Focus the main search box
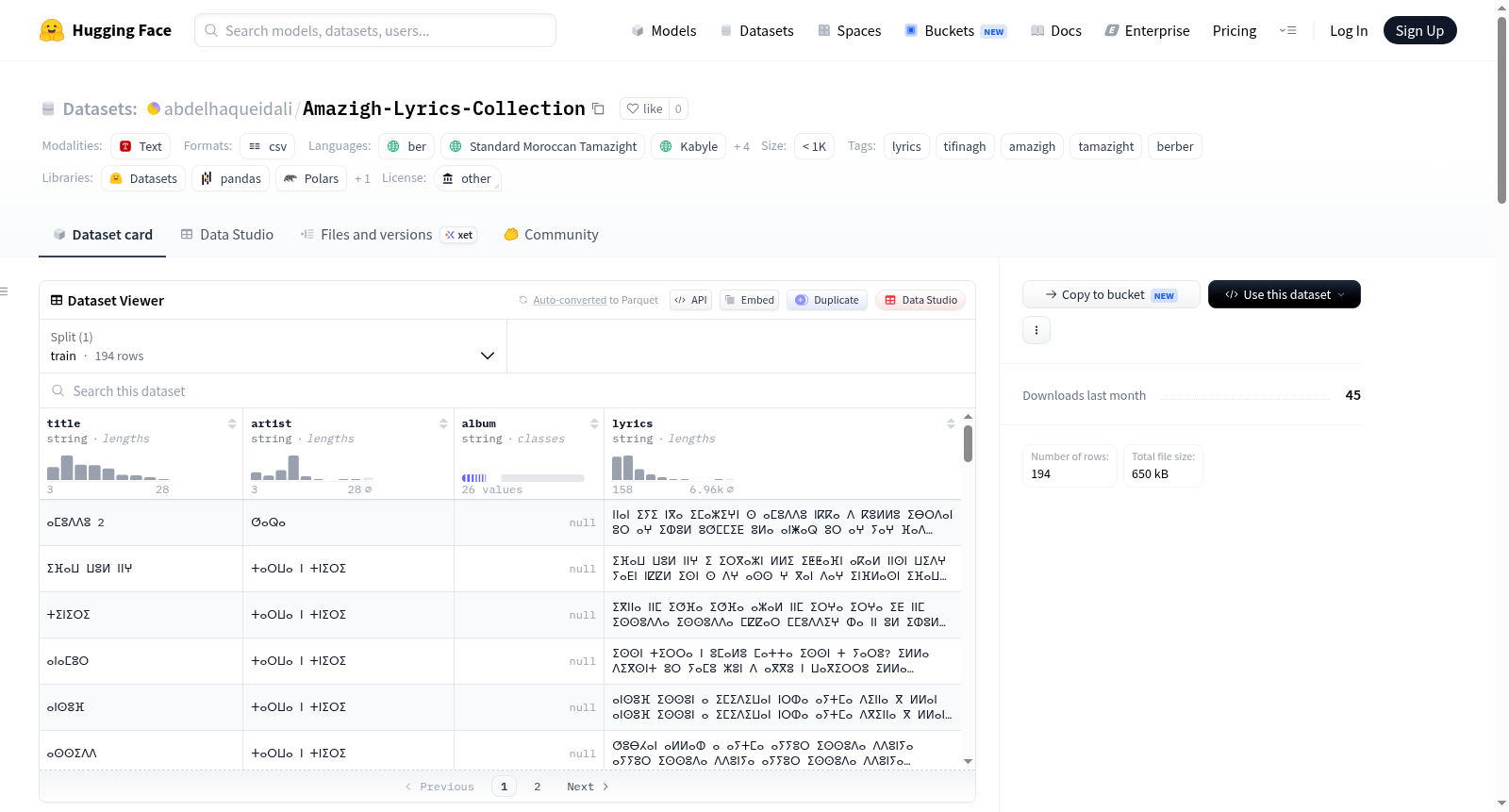 coord(375,30)
